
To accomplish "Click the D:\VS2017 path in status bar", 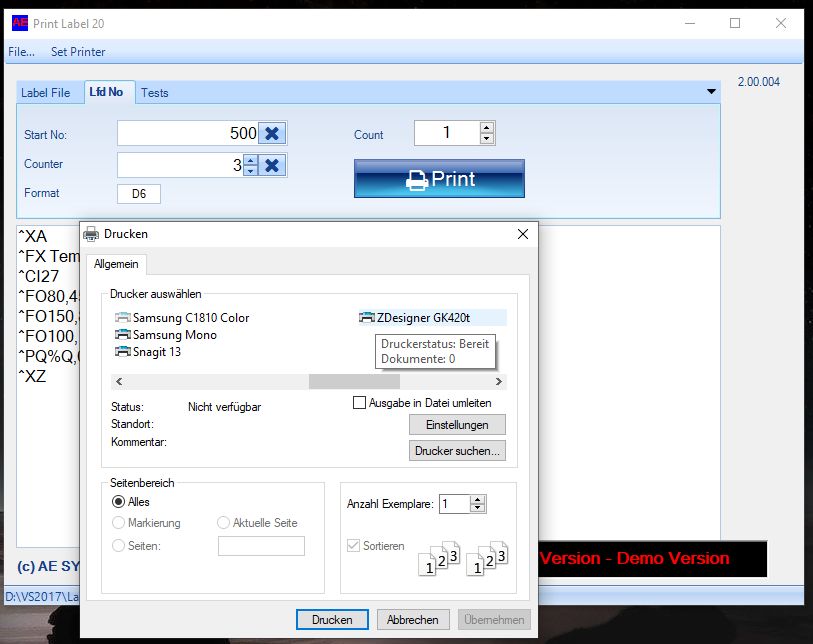I will point(42,596).
